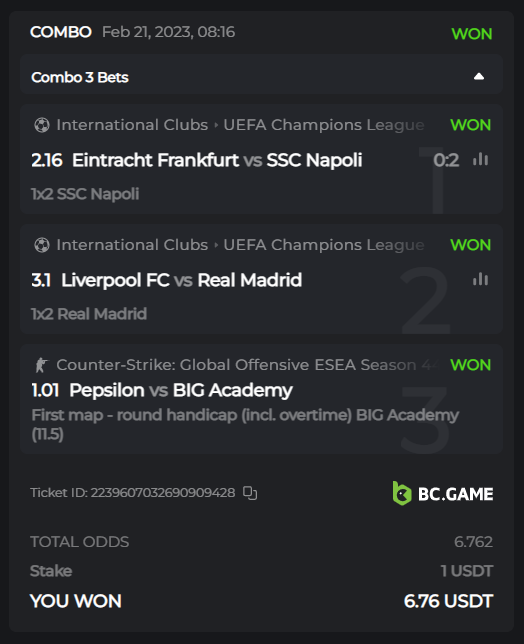Click International Clubs in second bet

pyautogui.click(x=132, y=245)
